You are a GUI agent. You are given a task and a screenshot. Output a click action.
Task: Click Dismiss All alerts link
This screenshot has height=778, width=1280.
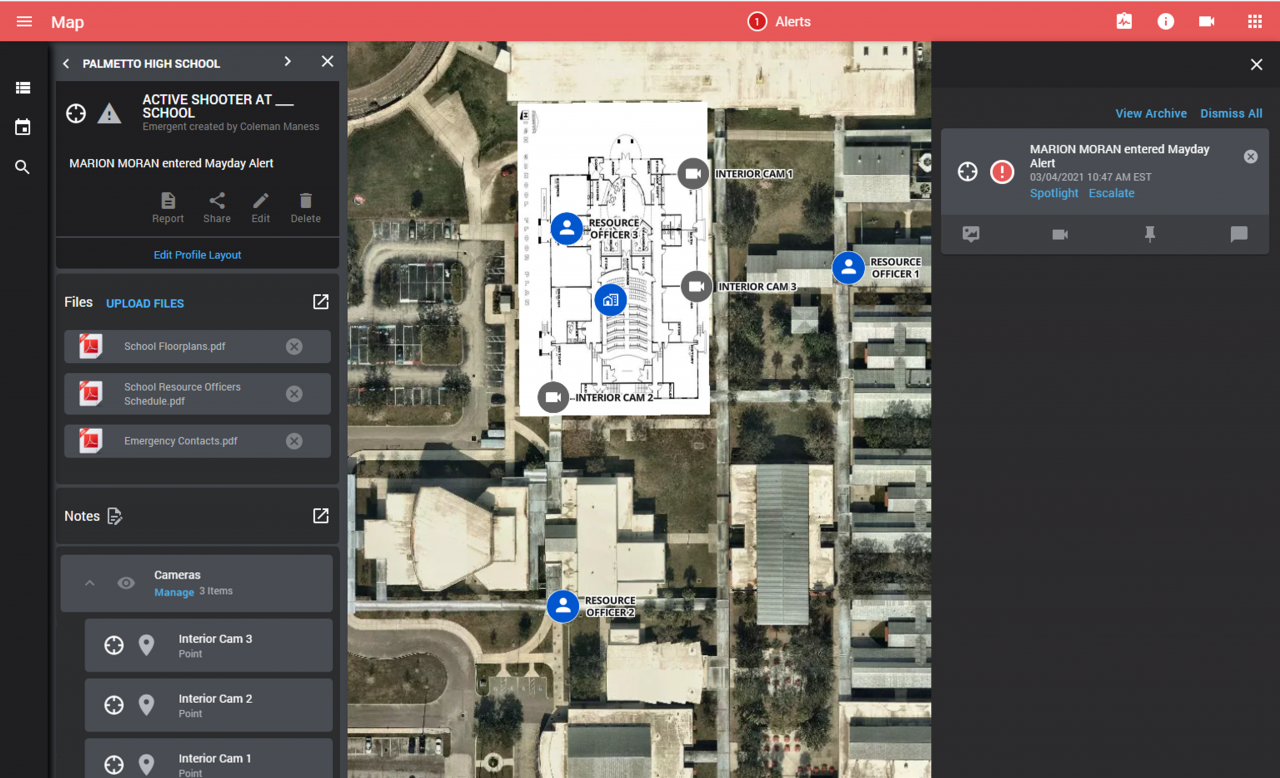tap(1230, 113)
